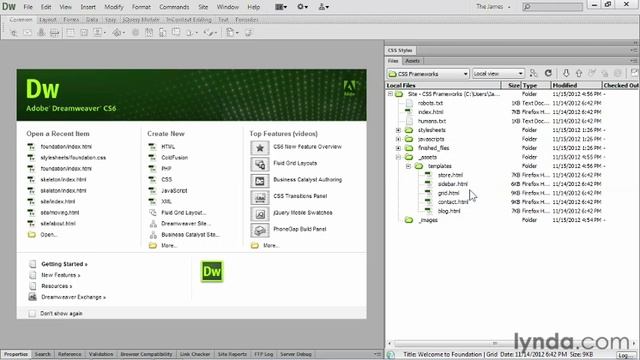640x360 pixels.
Task: Open the Media insert button
Action: point(118,33)
